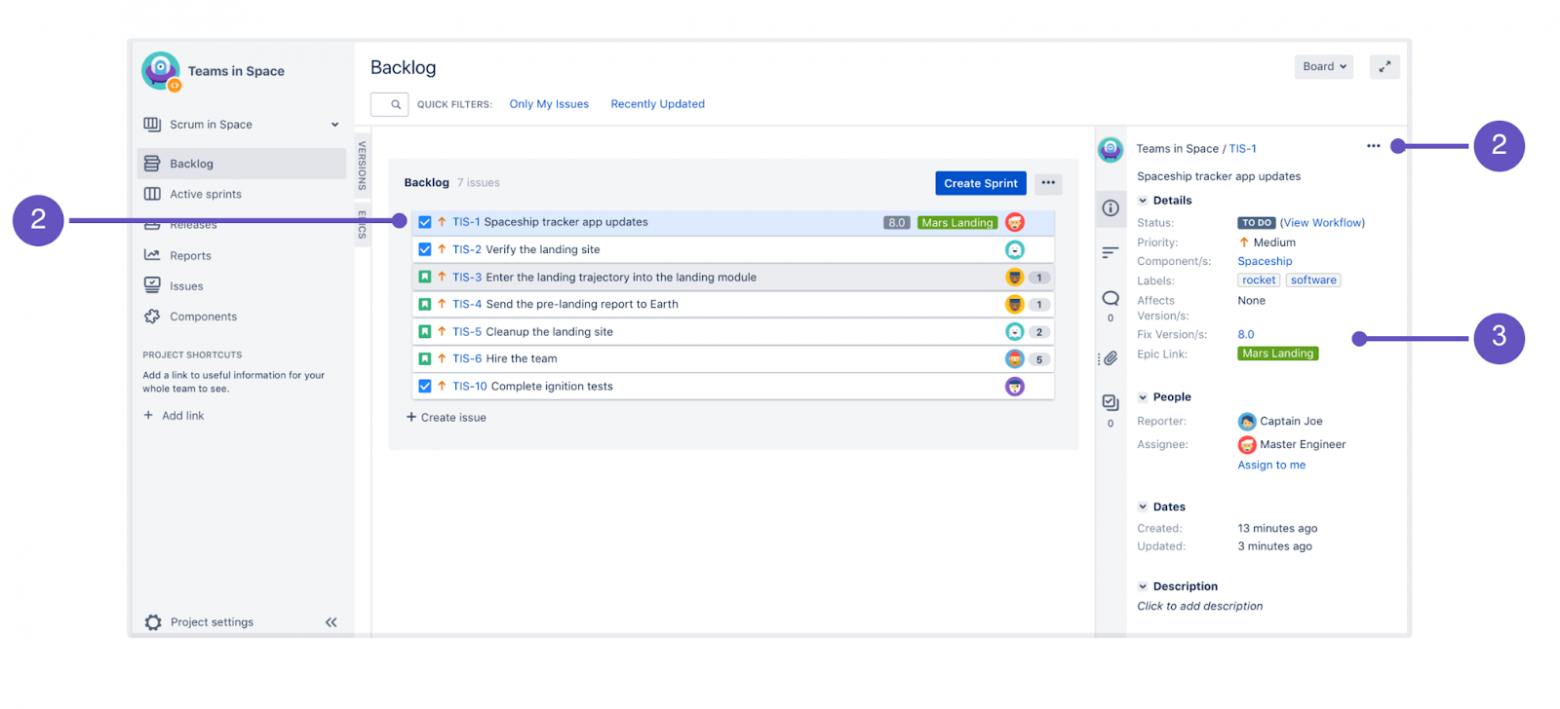Open the Board dropdown menu

tap(1324, 67)
